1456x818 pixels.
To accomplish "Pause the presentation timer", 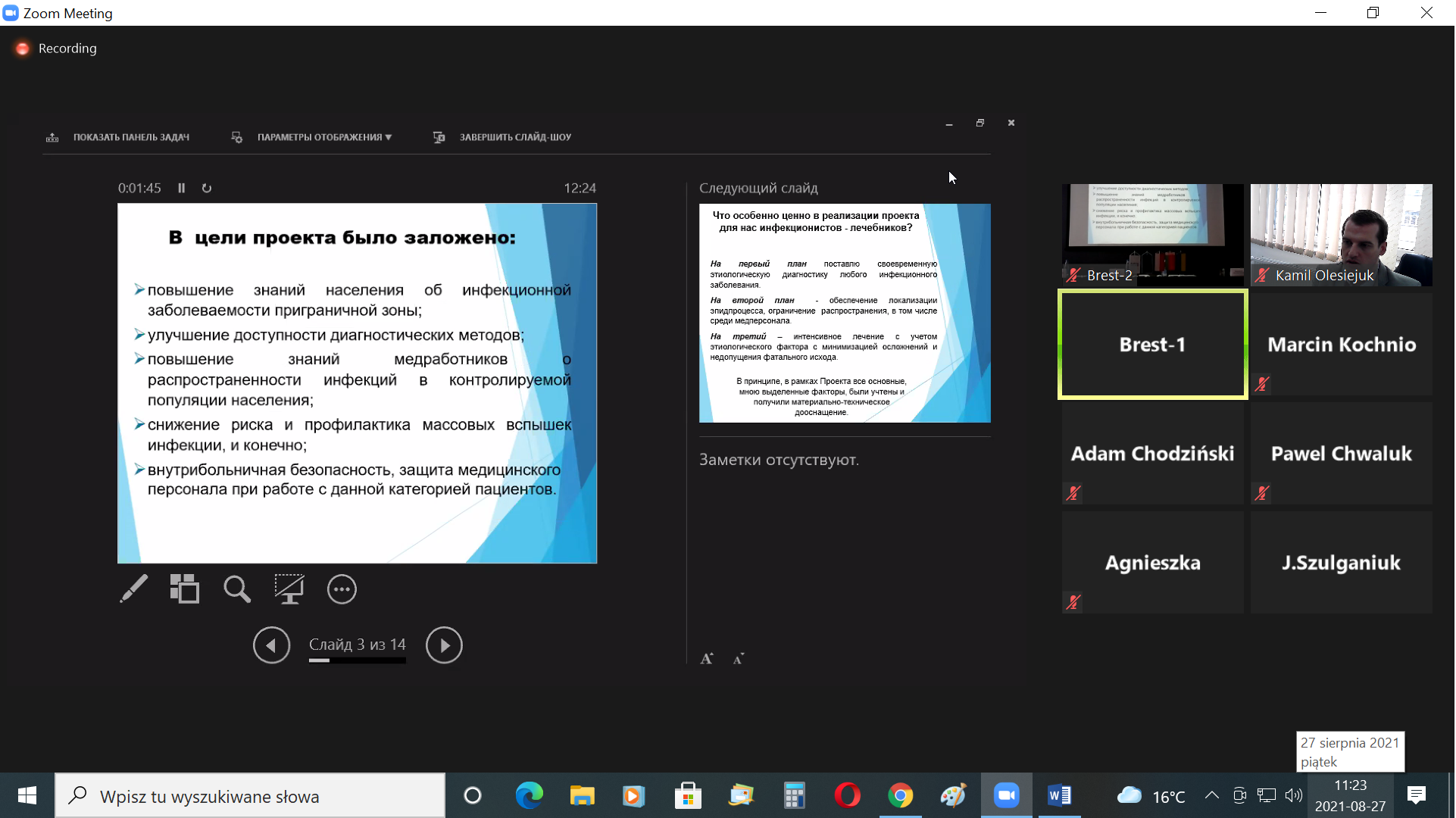I will coord(182,189).
